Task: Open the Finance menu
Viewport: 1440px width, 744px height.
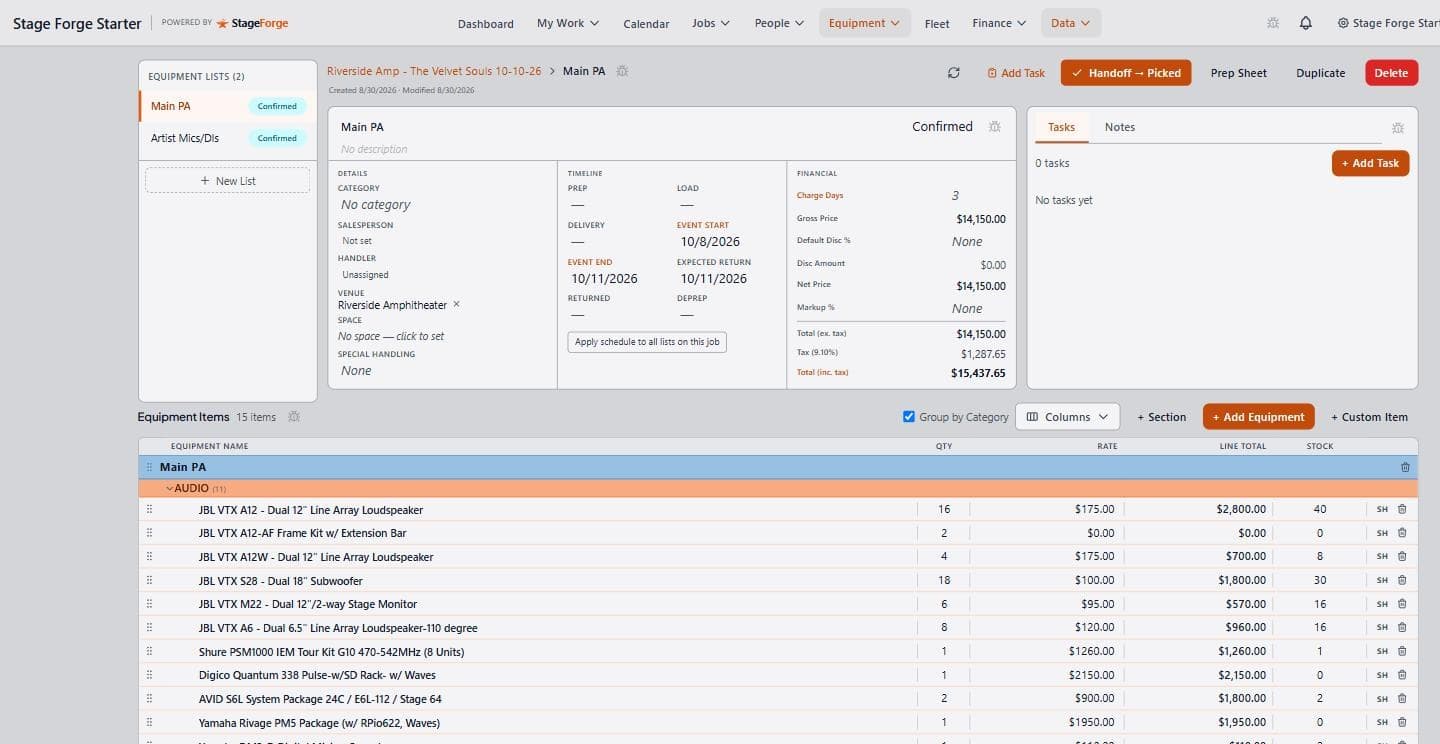Action: [x=999, y=23]
